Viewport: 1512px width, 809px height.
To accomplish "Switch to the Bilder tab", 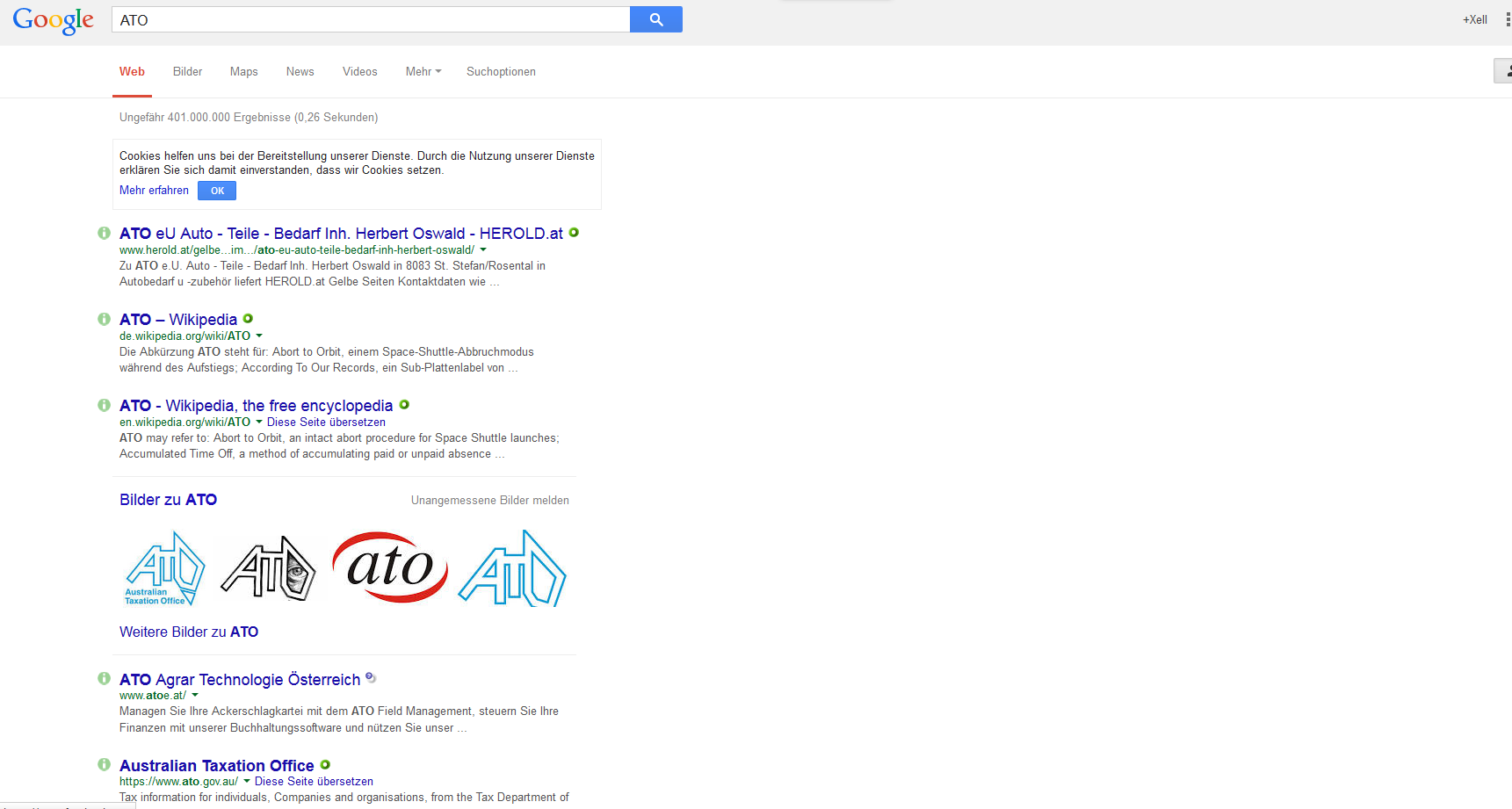I will (187, 72).
